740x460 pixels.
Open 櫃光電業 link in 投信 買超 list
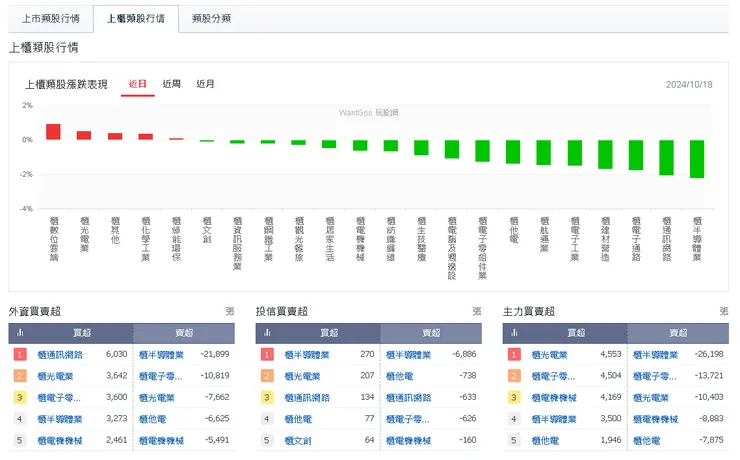tap(302, 376)
